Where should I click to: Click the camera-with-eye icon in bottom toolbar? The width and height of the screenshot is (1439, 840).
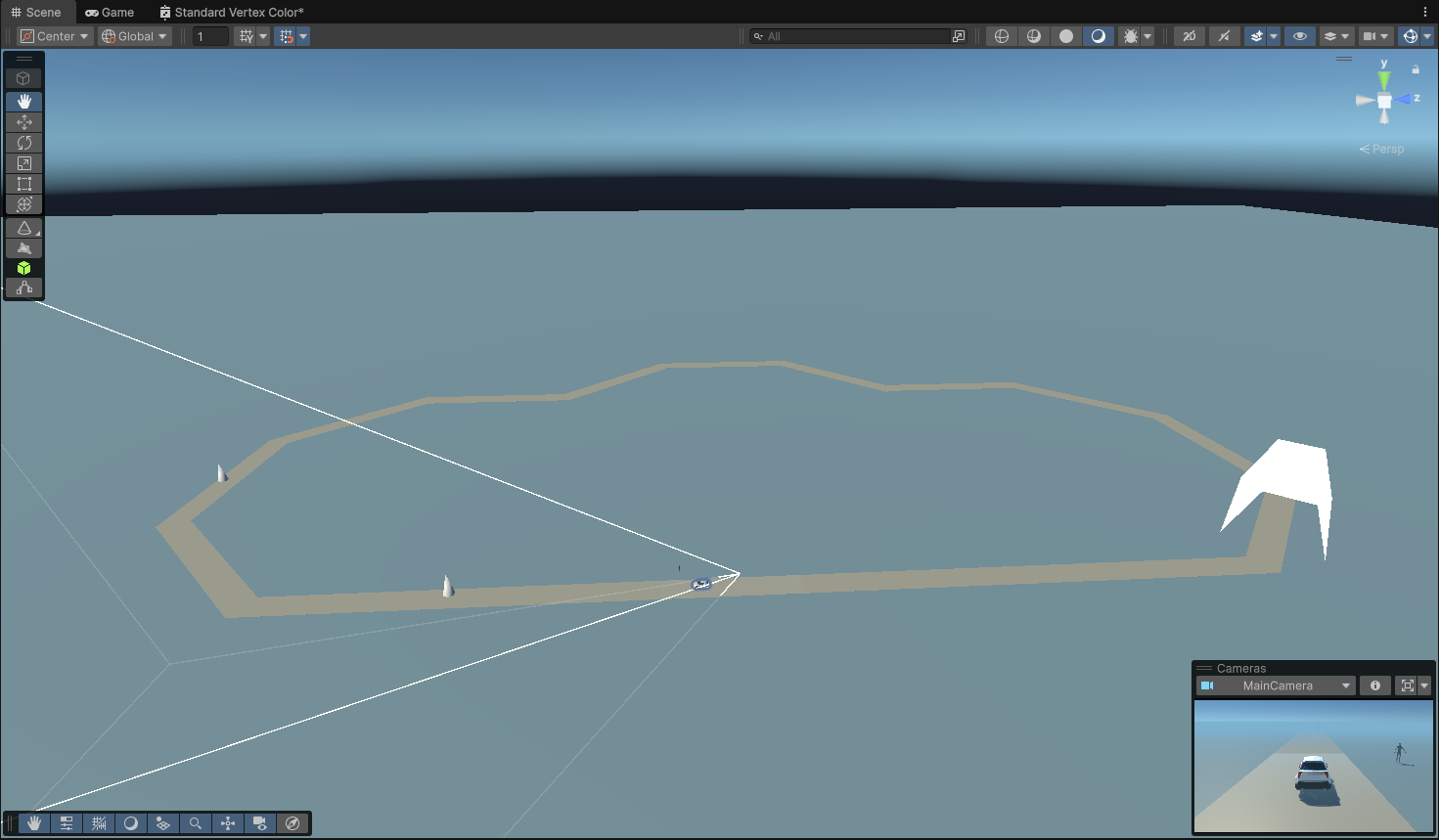pos(260,823)
